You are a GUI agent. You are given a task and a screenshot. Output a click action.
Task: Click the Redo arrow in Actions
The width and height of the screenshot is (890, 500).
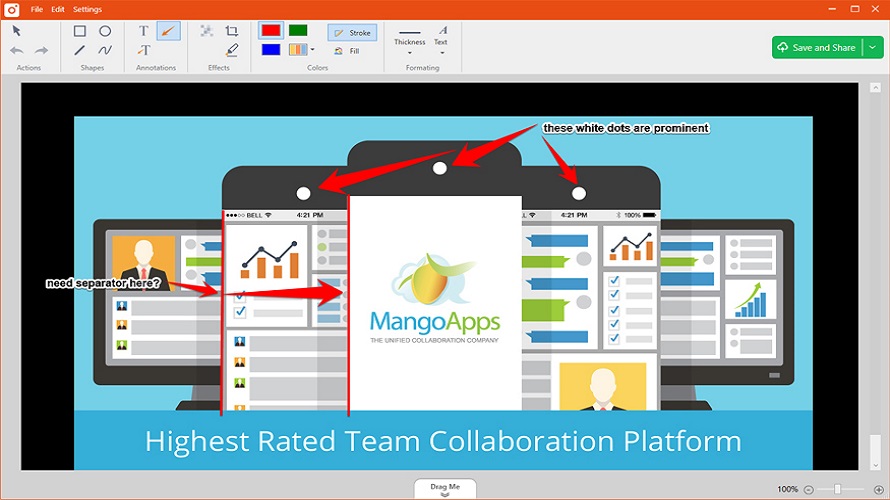pos(41,50)
